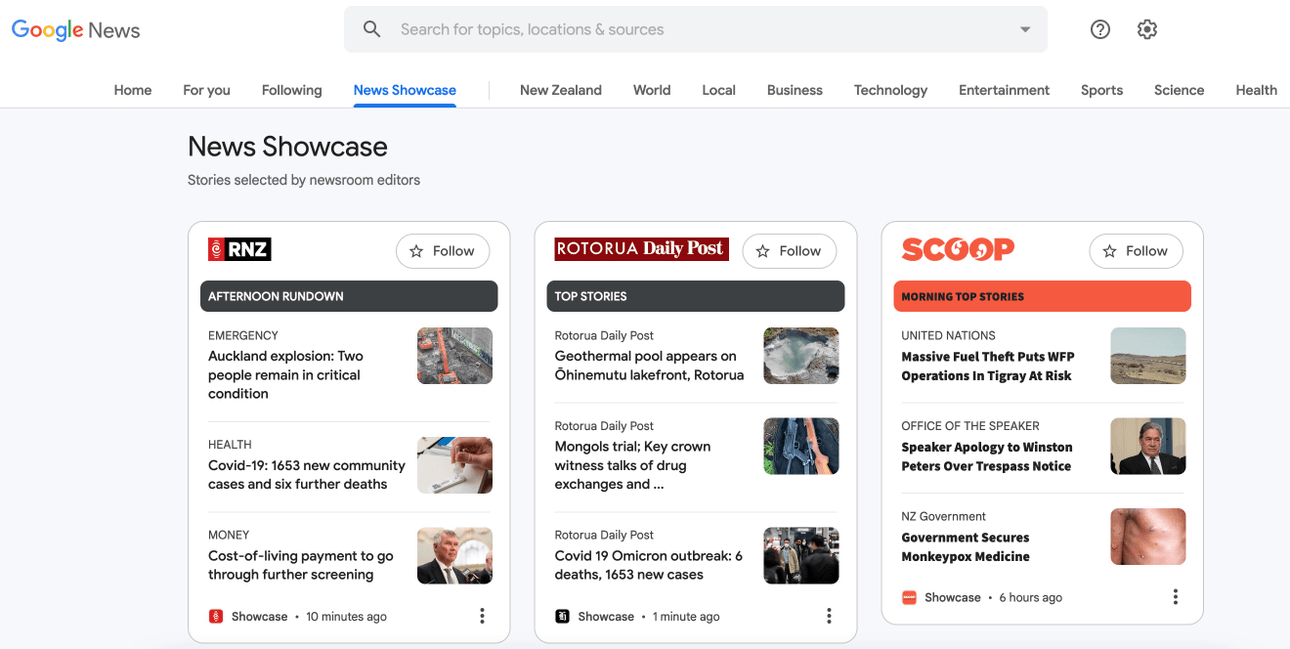This screenshot has width=1290, height=649.
Task: Open the settings gear icon
Action: coord(1147,30)
